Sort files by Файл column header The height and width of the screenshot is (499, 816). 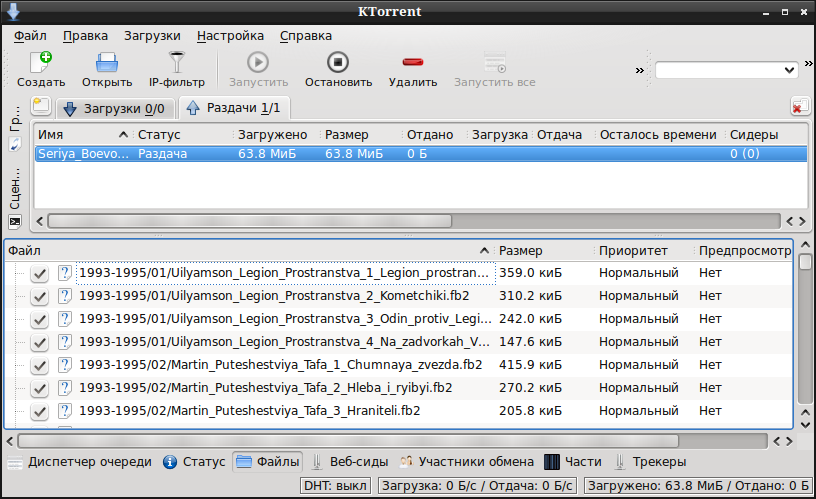[x=249, y=251]
